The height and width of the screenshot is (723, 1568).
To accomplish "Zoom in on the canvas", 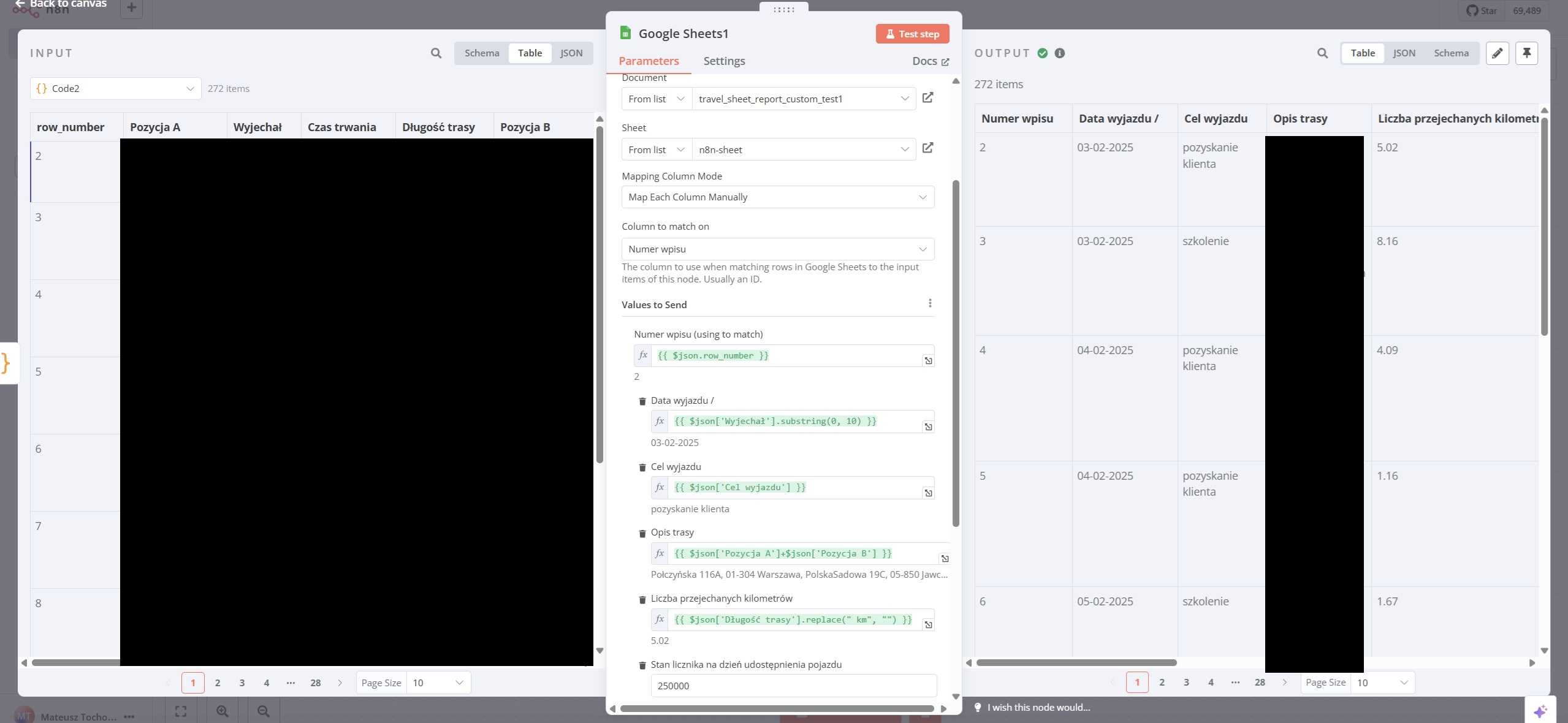I will pyautogui.click(x=222, y=711).
